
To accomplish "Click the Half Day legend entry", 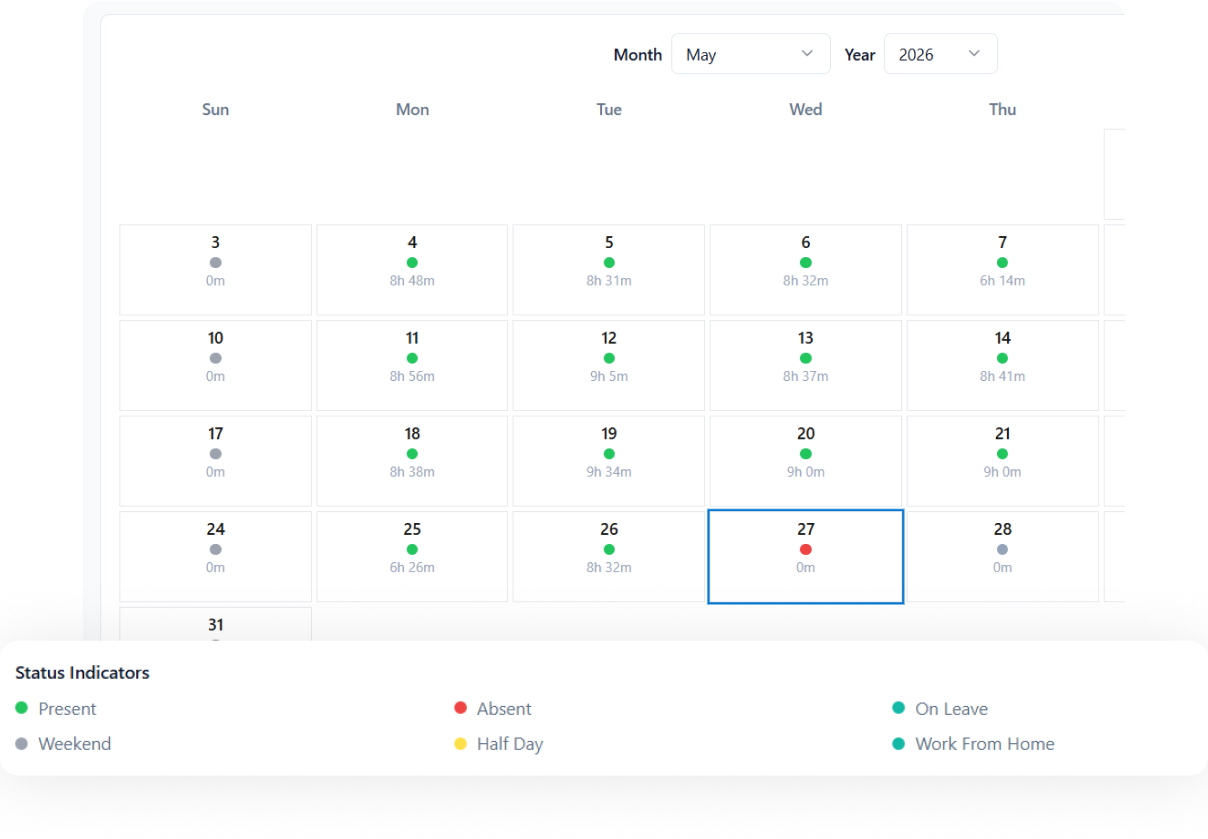I will pyautogui.click(x=498, y=743).
